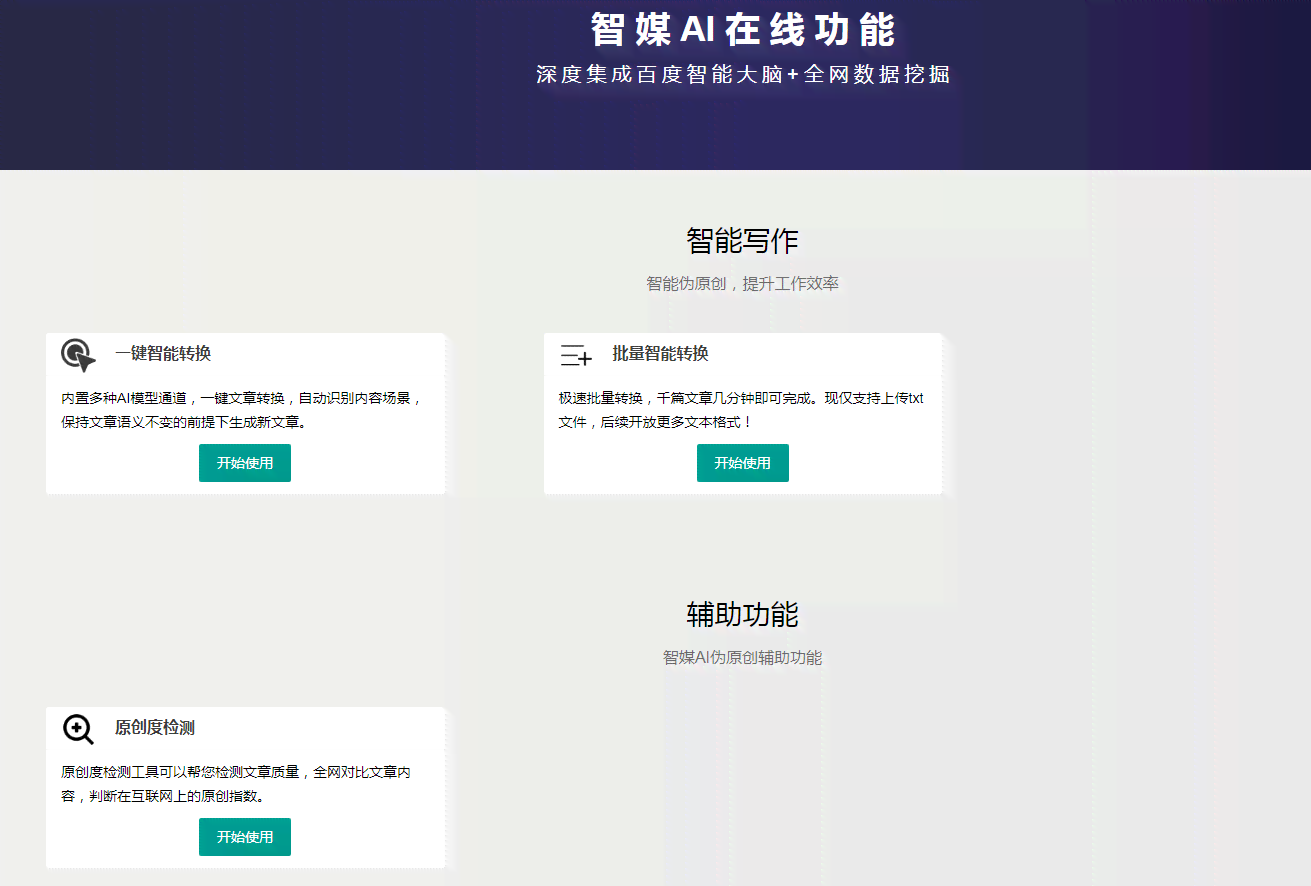The width and height of the screenshot is (1311, 886).
Task: Click the subtitle 深度集成百度智能大脑+全网数据挖掘
Action: (x=742, y=75)
